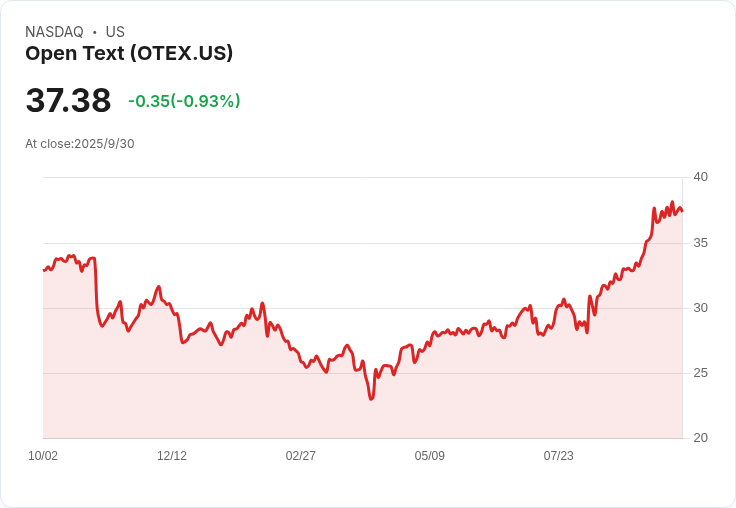Viewport: 736px width, 508px height.
Task: Click the chart's highest peak near 38
Action: point(672,202)
